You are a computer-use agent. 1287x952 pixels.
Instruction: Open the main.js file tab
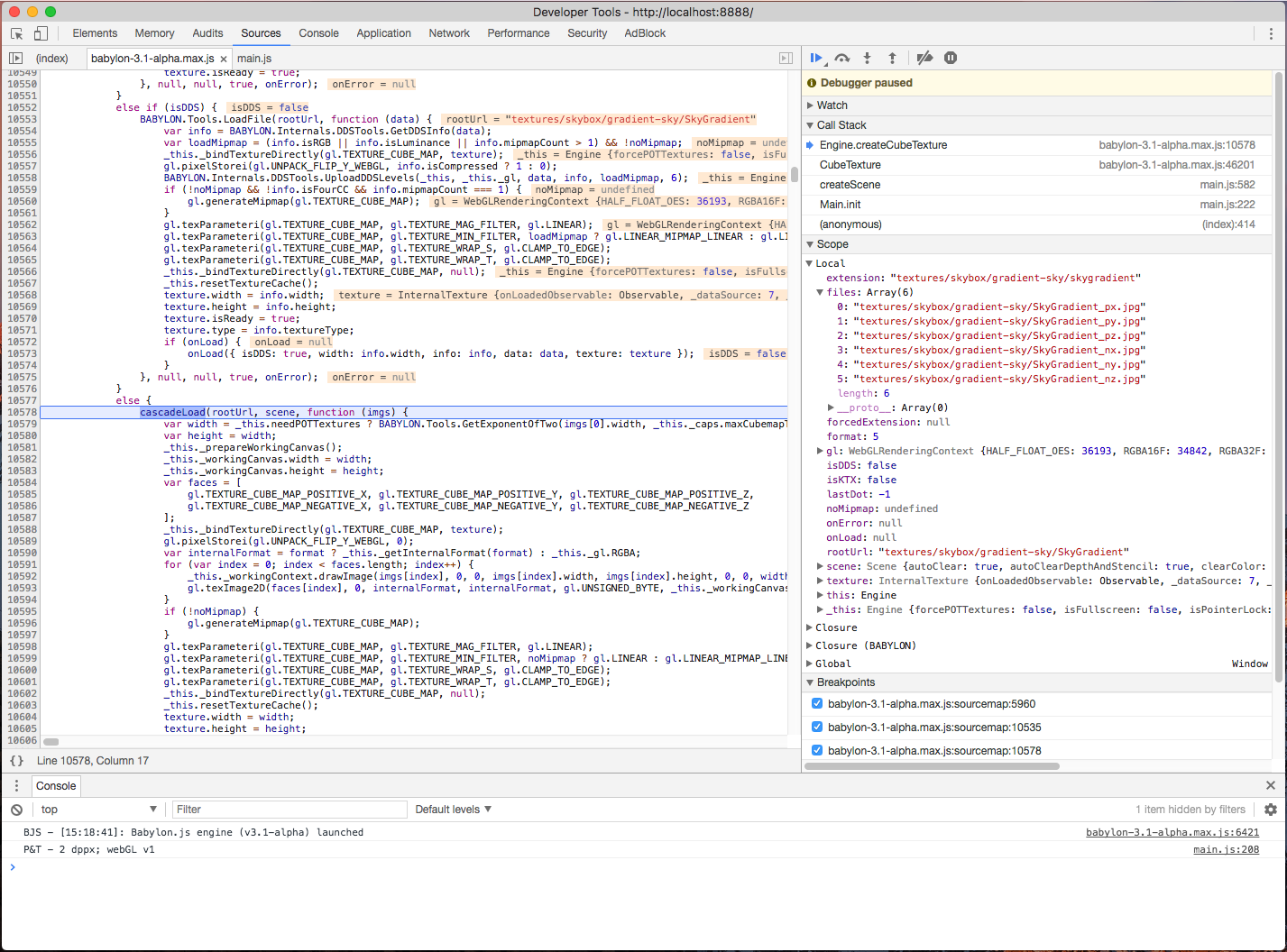tap(254, 59)
